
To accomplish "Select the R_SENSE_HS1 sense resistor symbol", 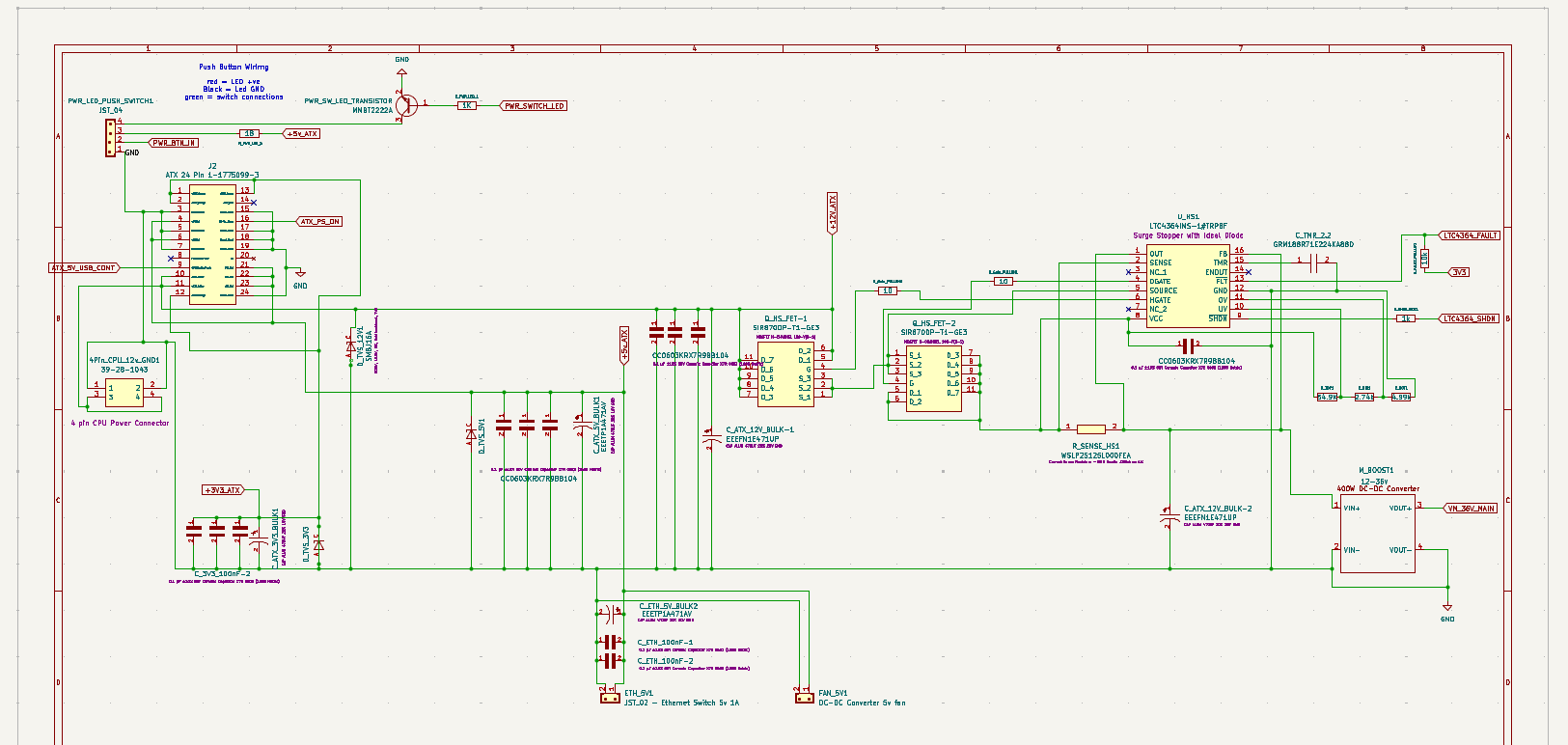I will [1091, 428].
